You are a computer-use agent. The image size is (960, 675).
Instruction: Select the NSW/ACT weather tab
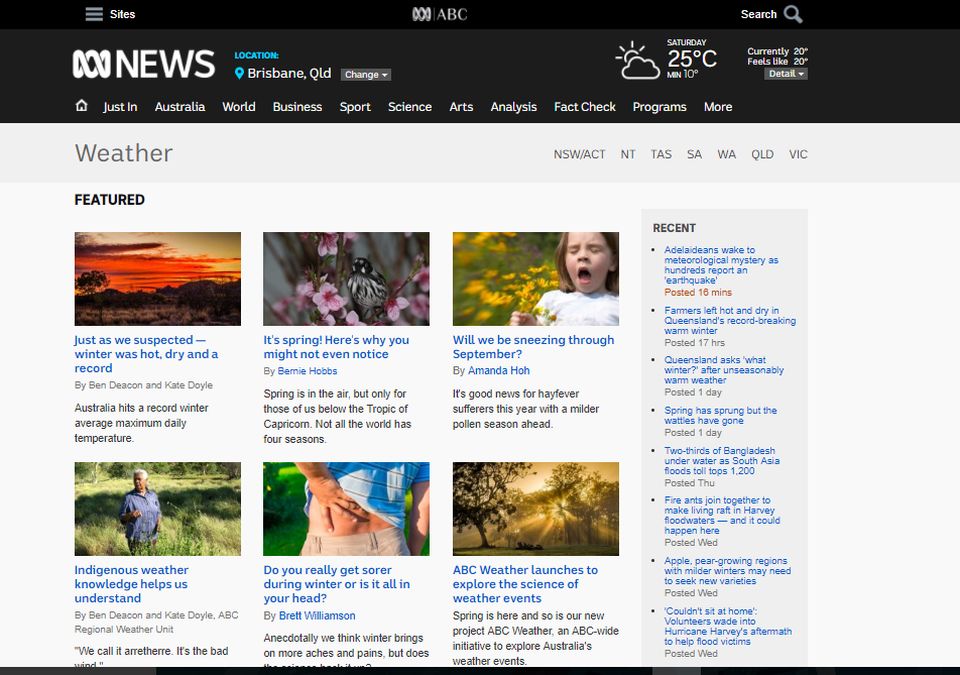578,154
